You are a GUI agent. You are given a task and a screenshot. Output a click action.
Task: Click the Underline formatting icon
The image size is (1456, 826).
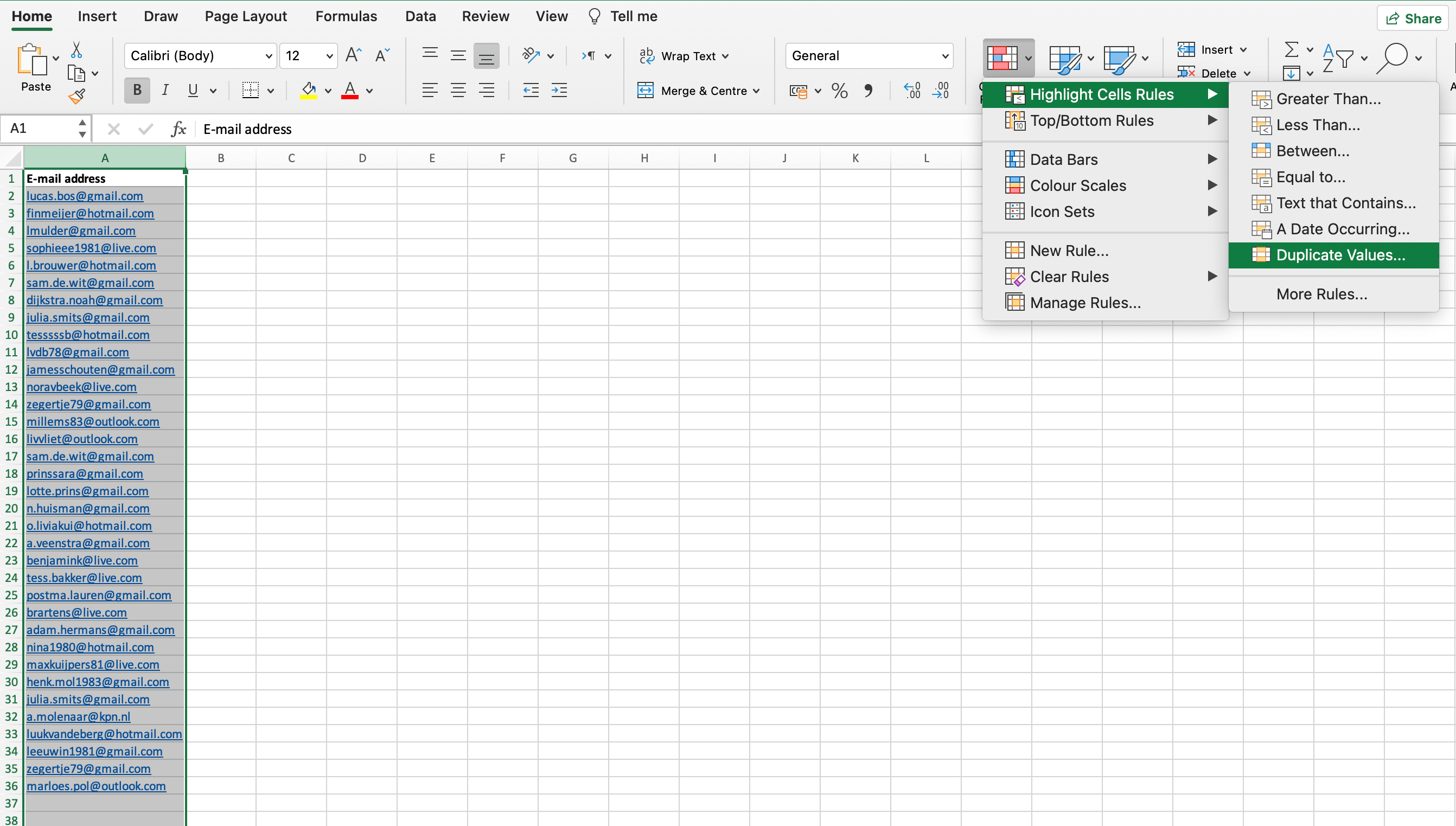click(x=193, y=91)
